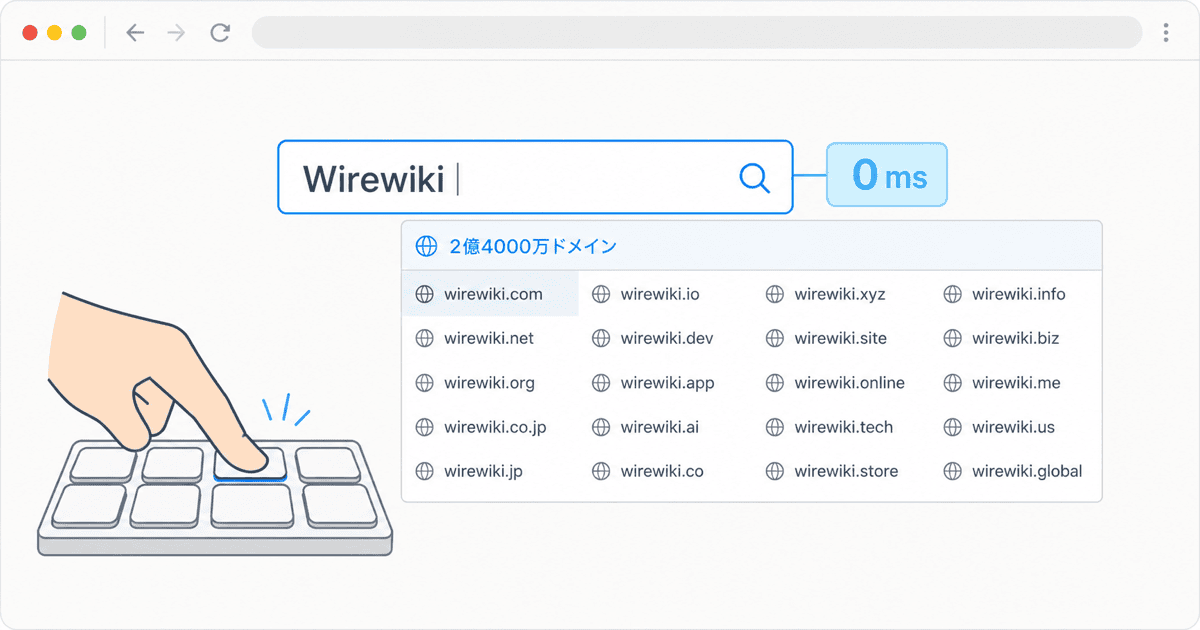Click the globe icon next to wirewiki.xyz
The width and height of the screenshot is (1200, 630).
[775, 294]
